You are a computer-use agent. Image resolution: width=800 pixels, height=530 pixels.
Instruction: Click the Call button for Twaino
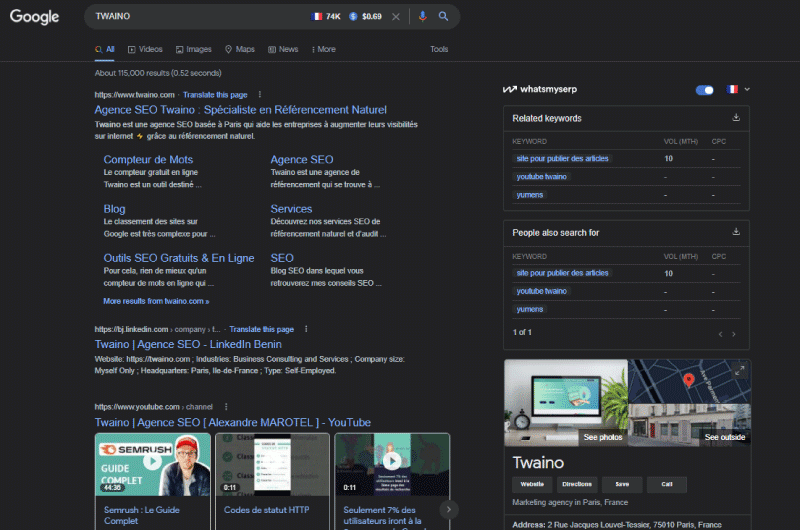point(667,484)
